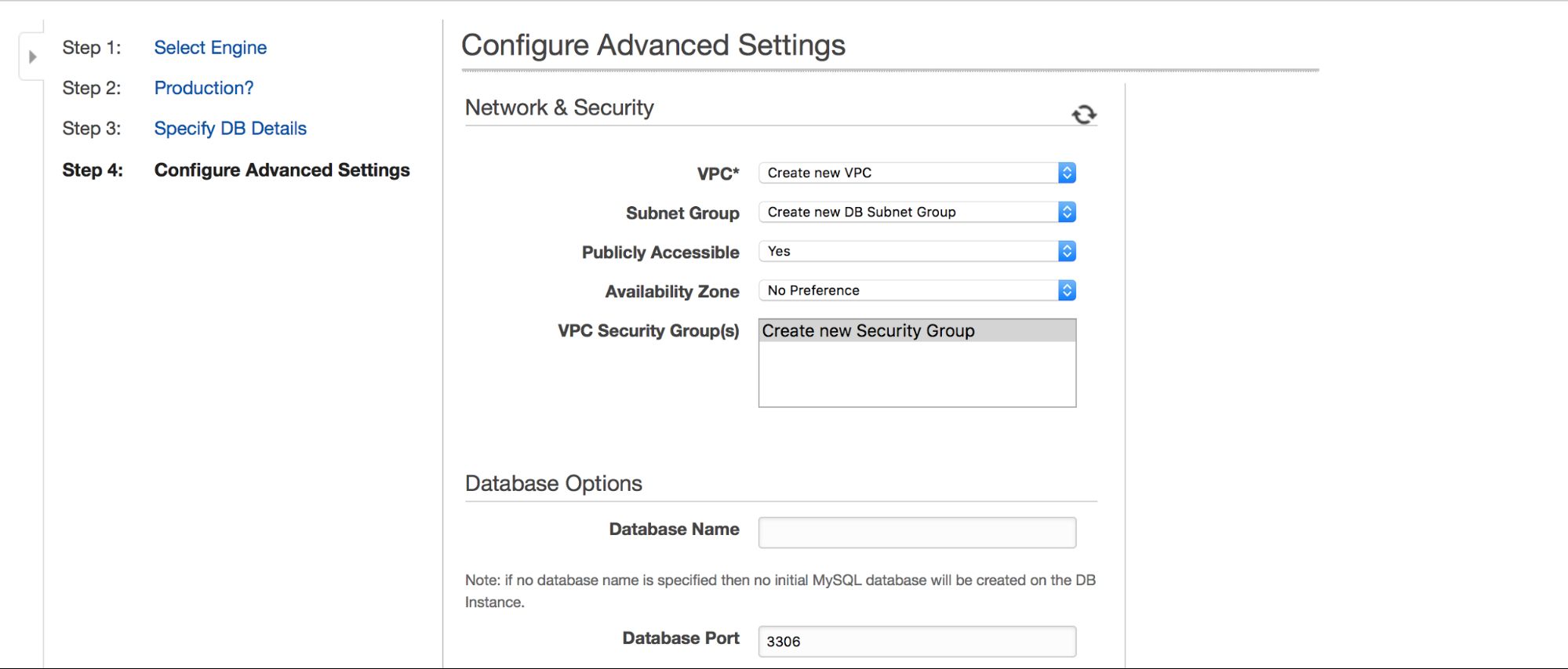Open the Production? step link

click(204, 88)
